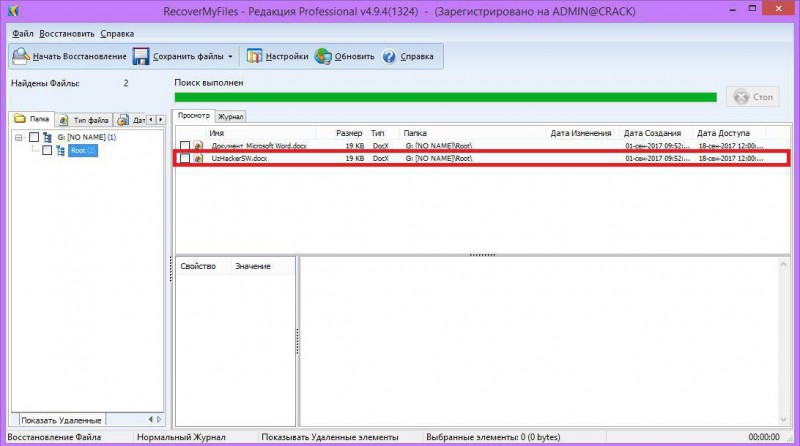Sort by the Имя column header
This screenshot has height=446, width=800.
(x=261, y=133)
